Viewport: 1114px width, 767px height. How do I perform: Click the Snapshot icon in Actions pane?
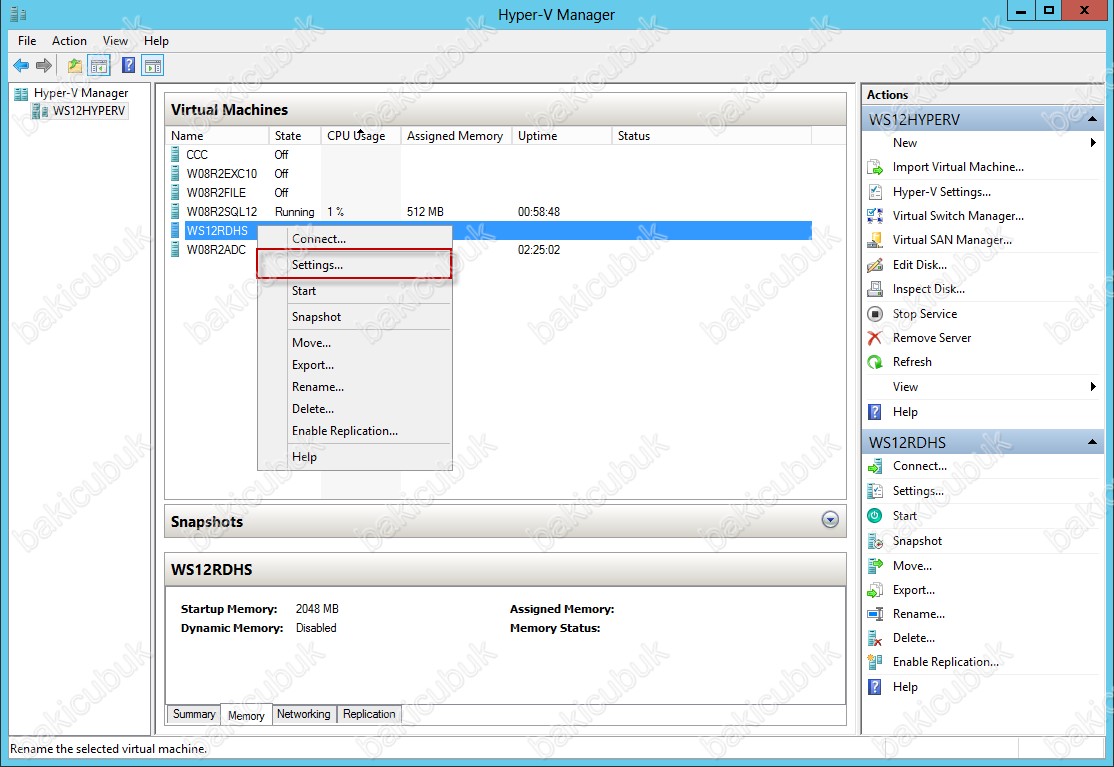875,541
